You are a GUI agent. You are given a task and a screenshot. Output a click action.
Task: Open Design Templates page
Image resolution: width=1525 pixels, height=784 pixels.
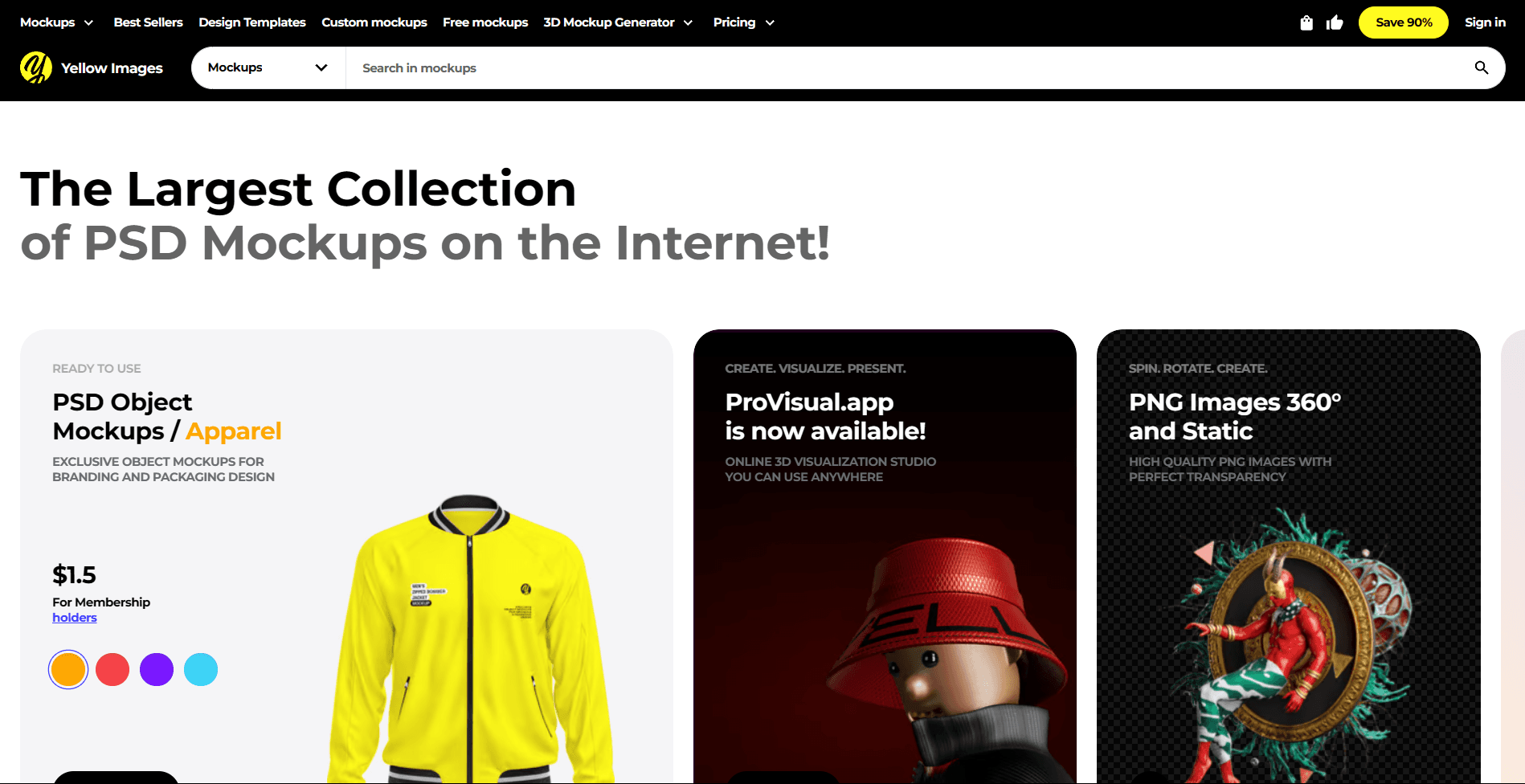click(252, 22)
